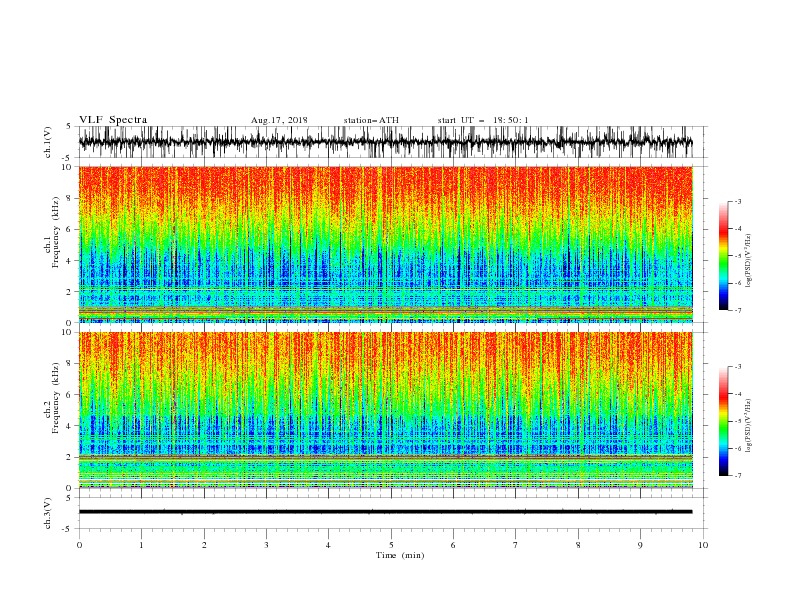Click the "log(PSD)(V²/Hz)" label beside ch.1 color bar

(x=749, y=261)
